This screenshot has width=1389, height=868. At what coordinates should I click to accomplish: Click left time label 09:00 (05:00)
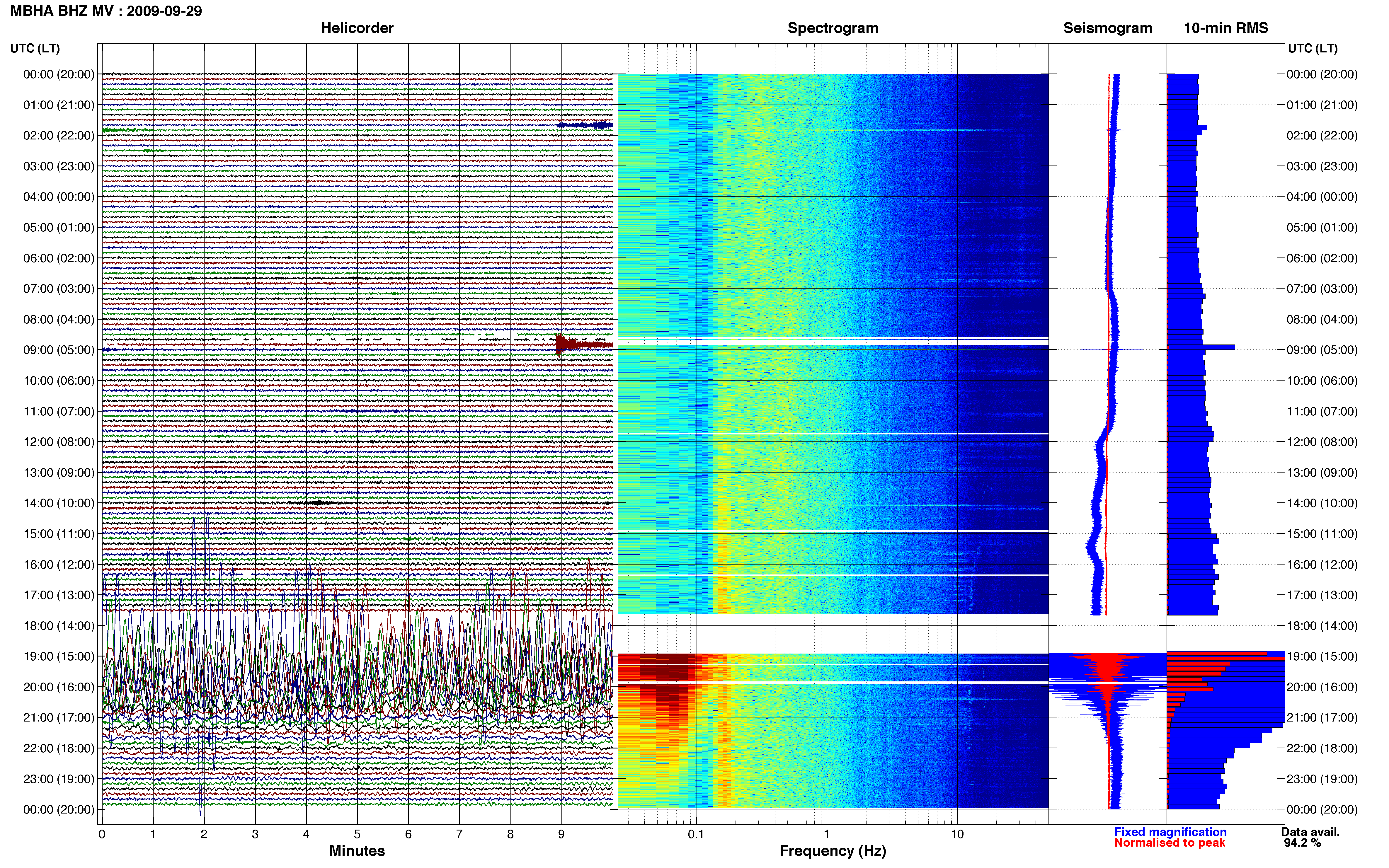point(59,350)
